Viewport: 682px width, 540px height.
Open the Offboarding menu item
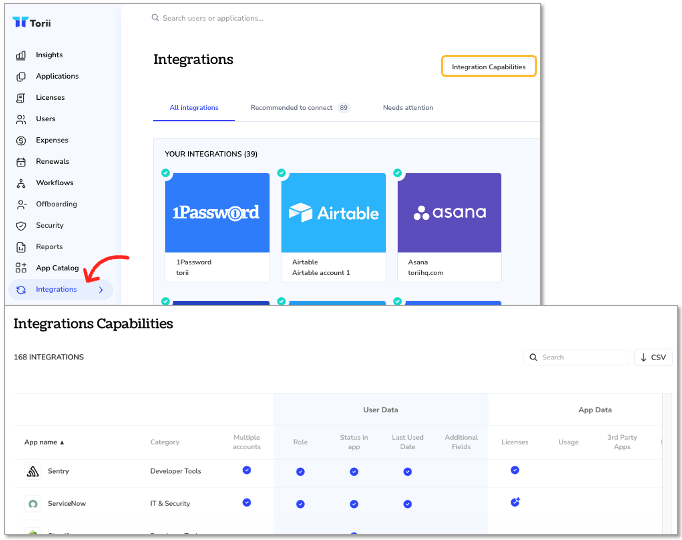57,204
